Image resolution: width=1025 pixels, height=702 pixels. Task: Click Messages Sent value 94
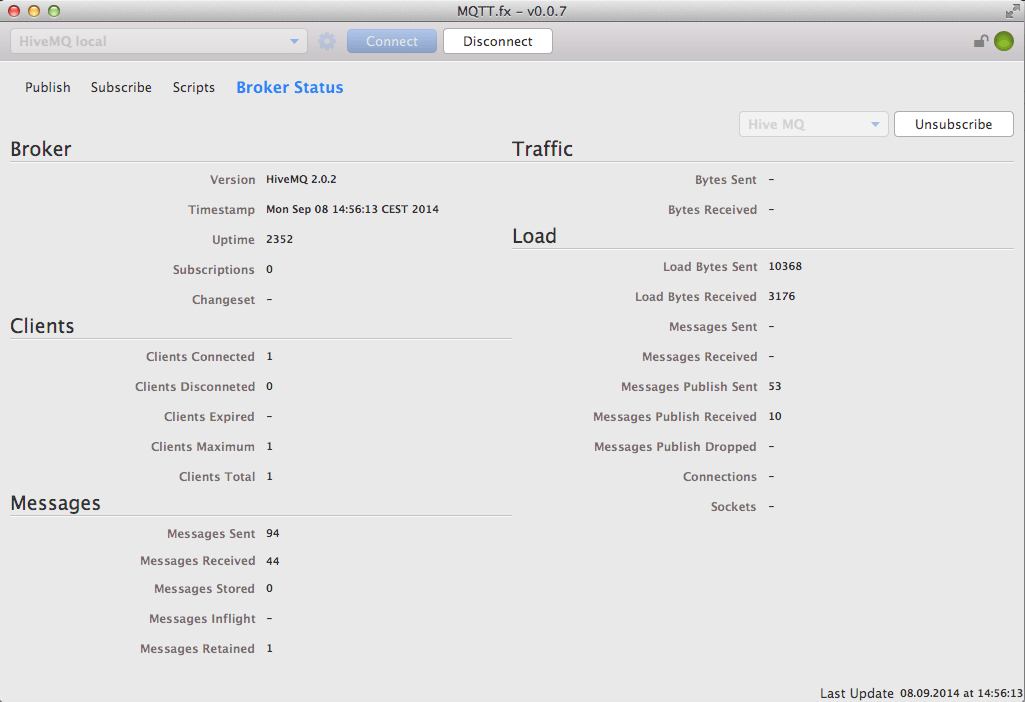(x=273, y=533)
